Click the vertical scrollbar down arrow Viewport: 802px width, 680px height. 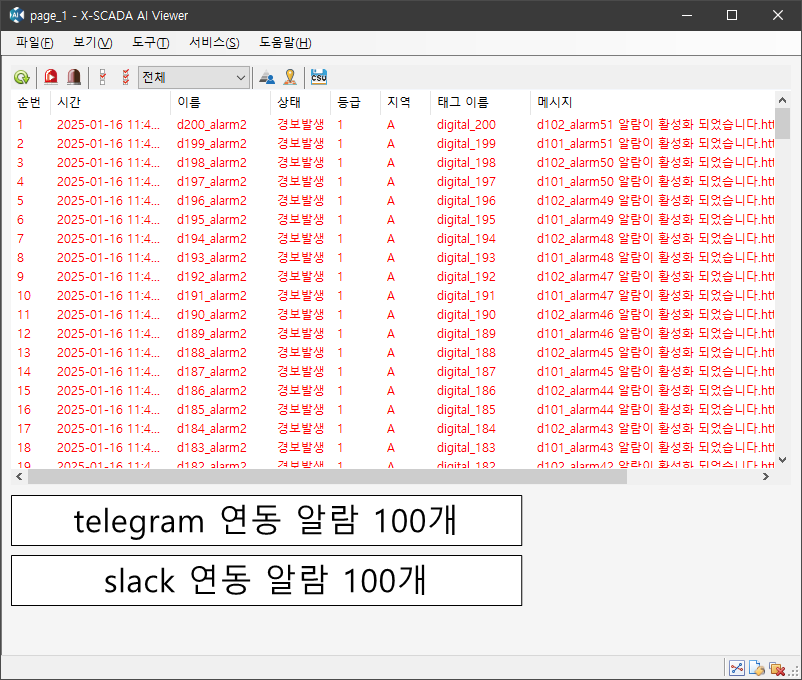(x=782, y=459)
